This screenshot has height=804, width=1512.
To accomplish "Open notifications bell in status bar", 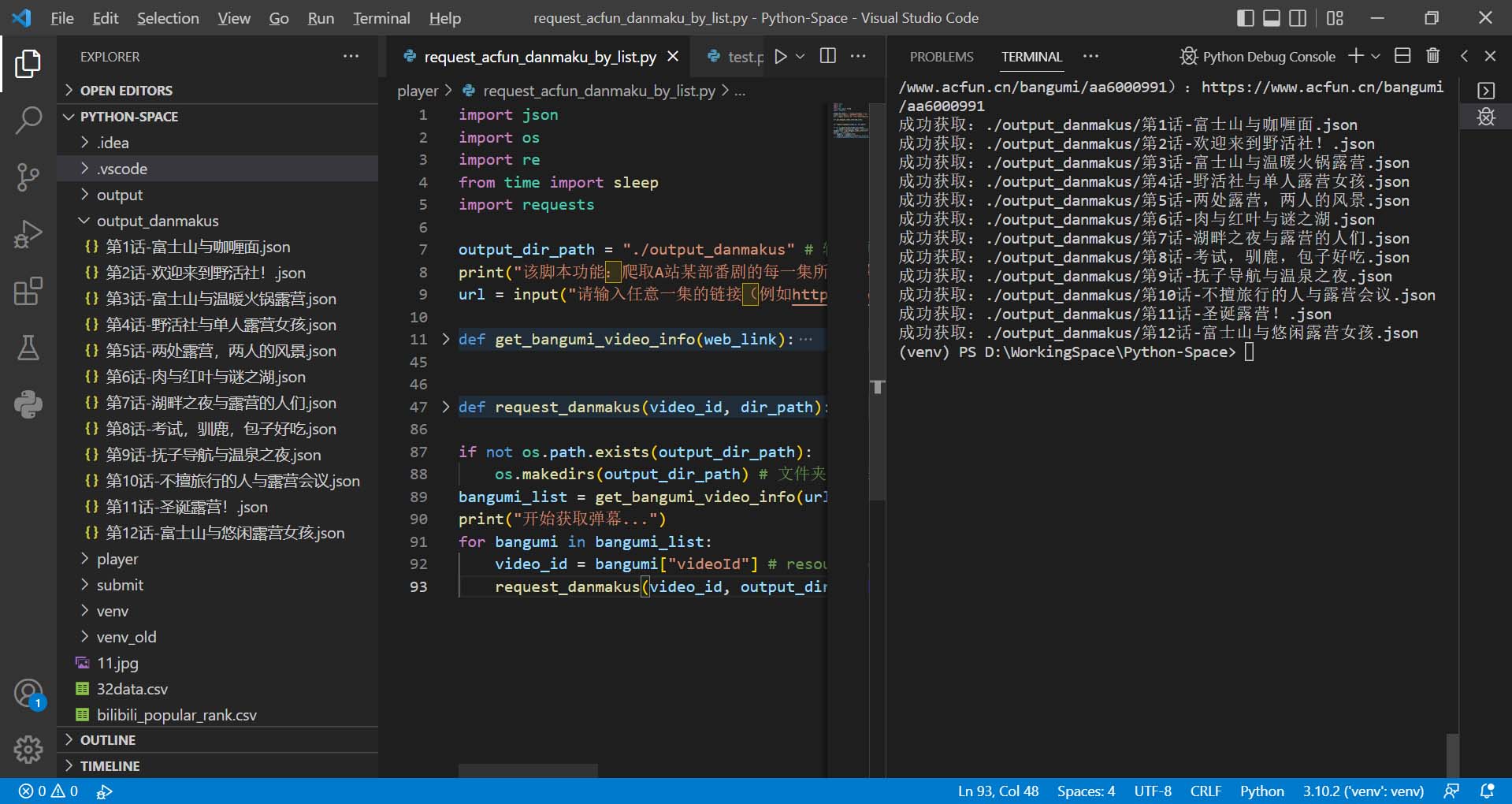I will [1487, 791].
